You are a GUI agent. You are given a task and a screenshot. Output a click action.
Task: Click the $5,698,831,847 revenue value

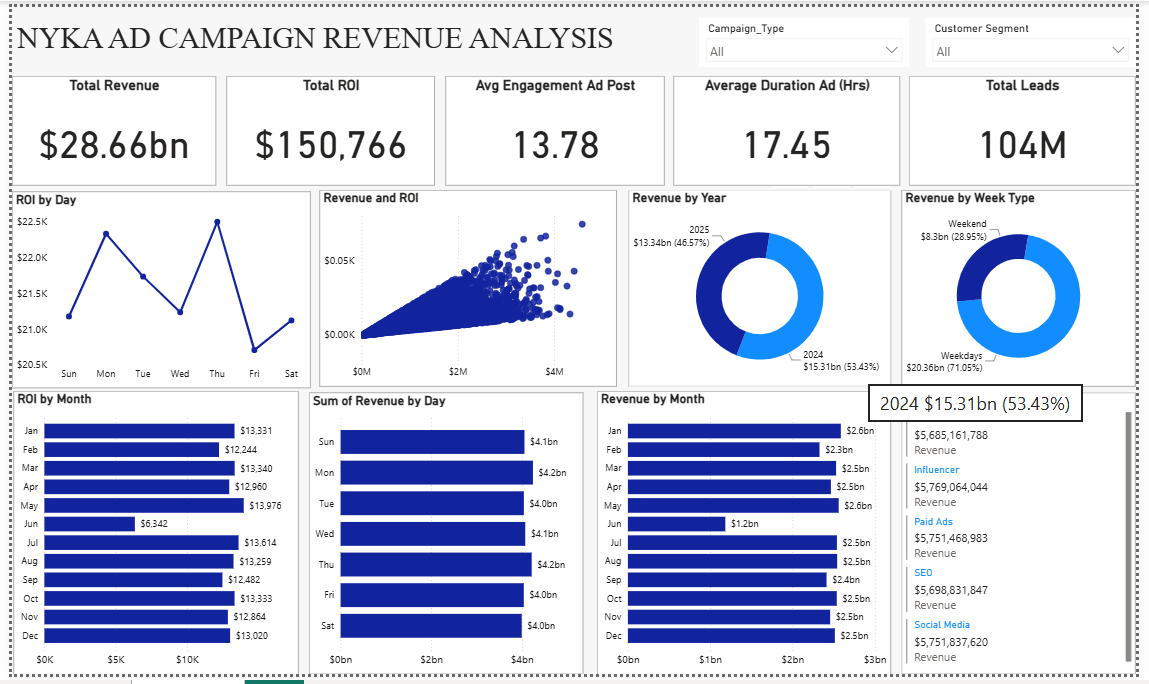pyautogui.click(x=950, y=590)
